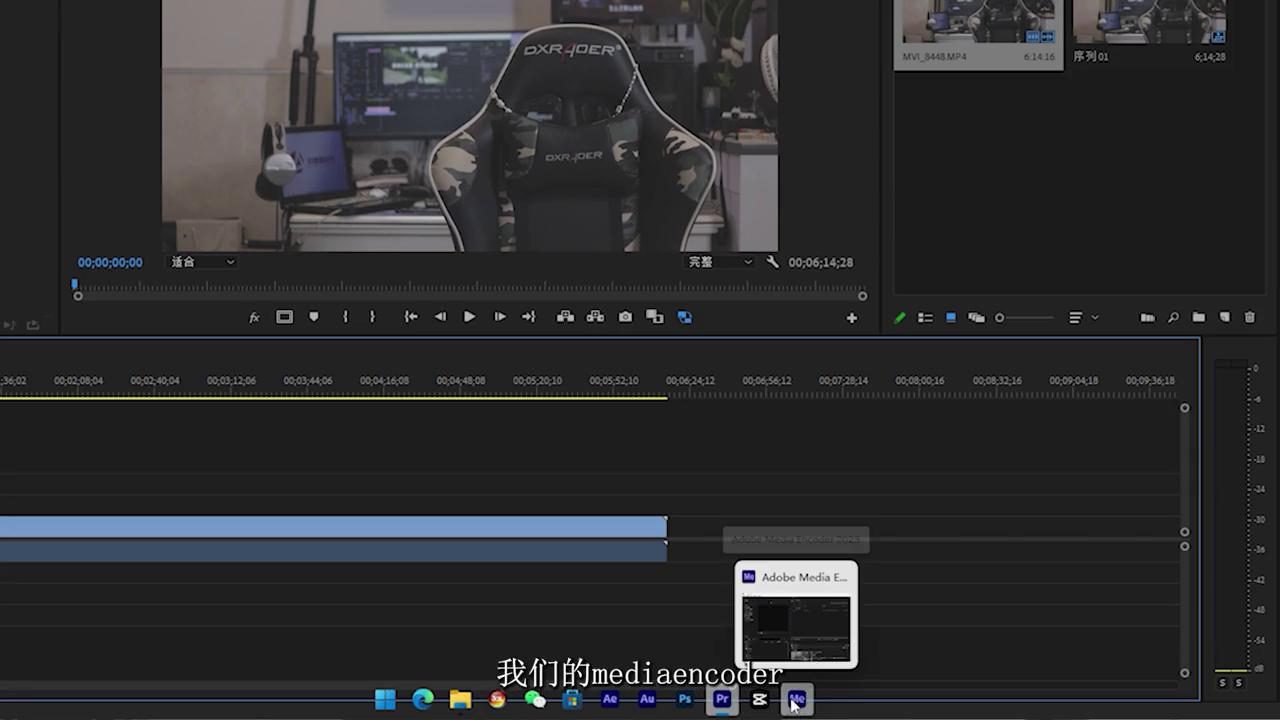Screen dimensions: 1280x720
Task: Click the Find magnifier icon in project panel
Action: [1173, 318]
